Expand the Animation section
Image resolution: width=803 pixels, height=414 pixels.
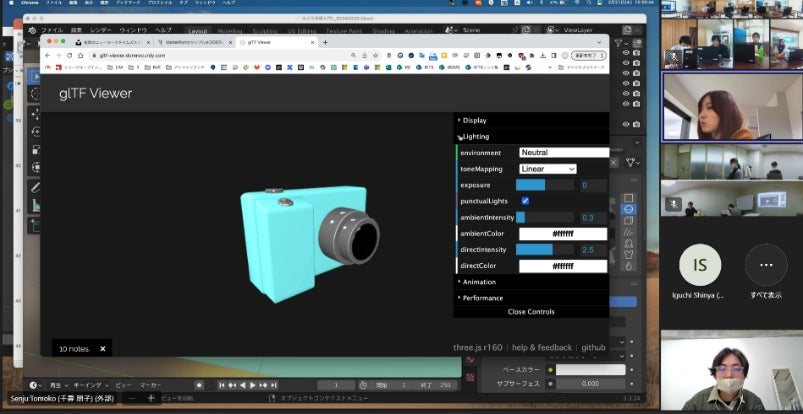(x=478, y=282)
